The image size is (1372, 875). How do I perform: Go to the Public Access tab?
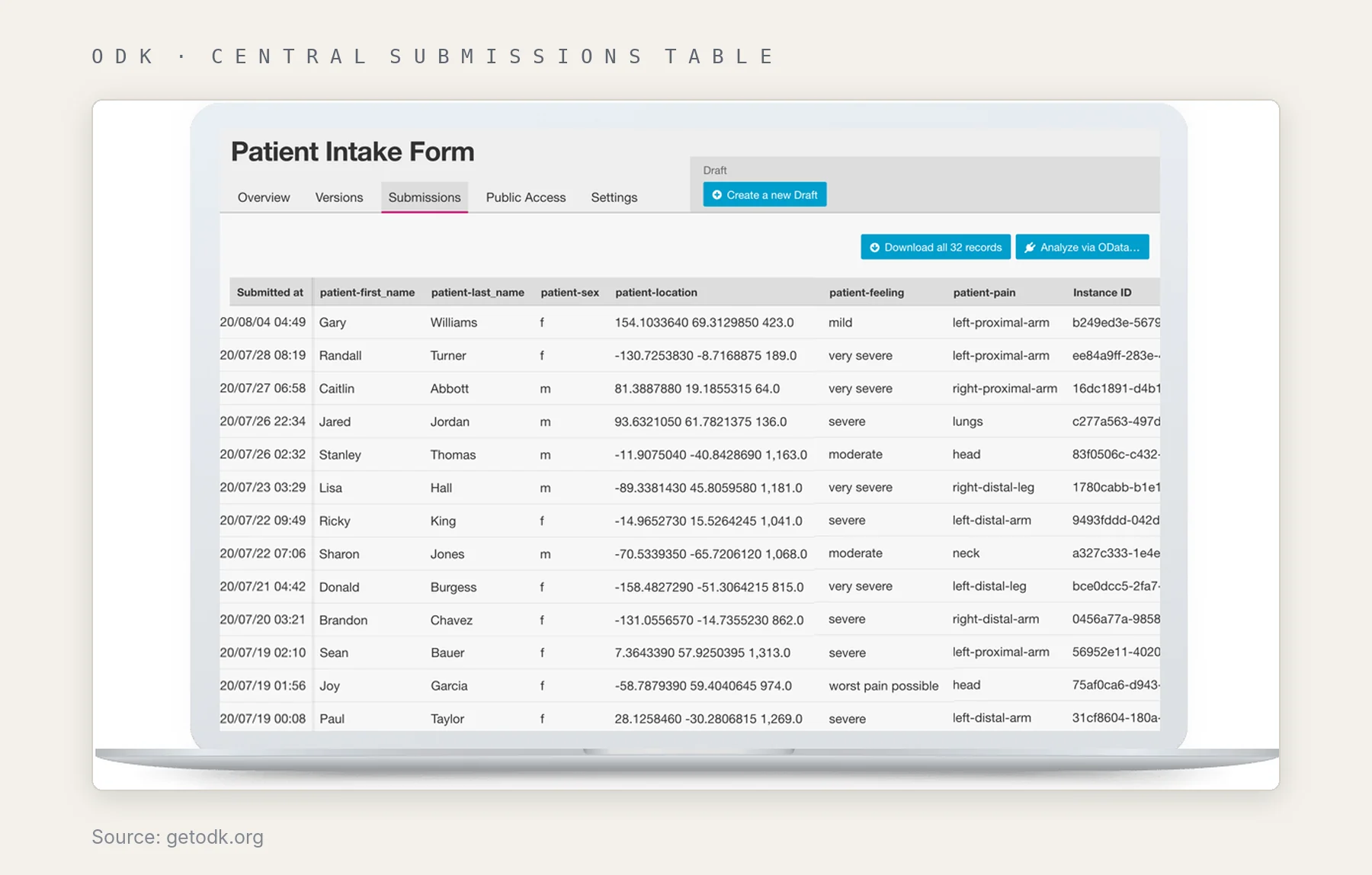pyautogui.click(x=526, y=197)
